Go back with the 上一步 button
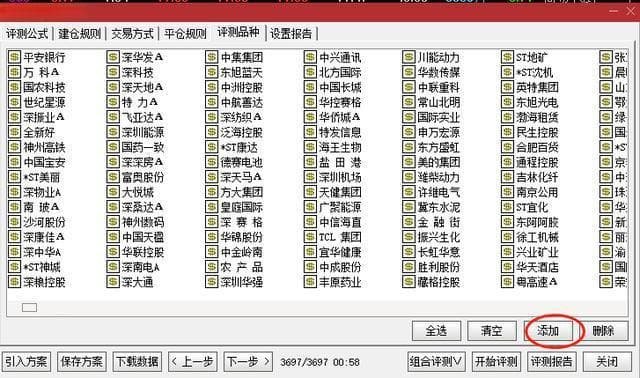 [x=193, y=362]
